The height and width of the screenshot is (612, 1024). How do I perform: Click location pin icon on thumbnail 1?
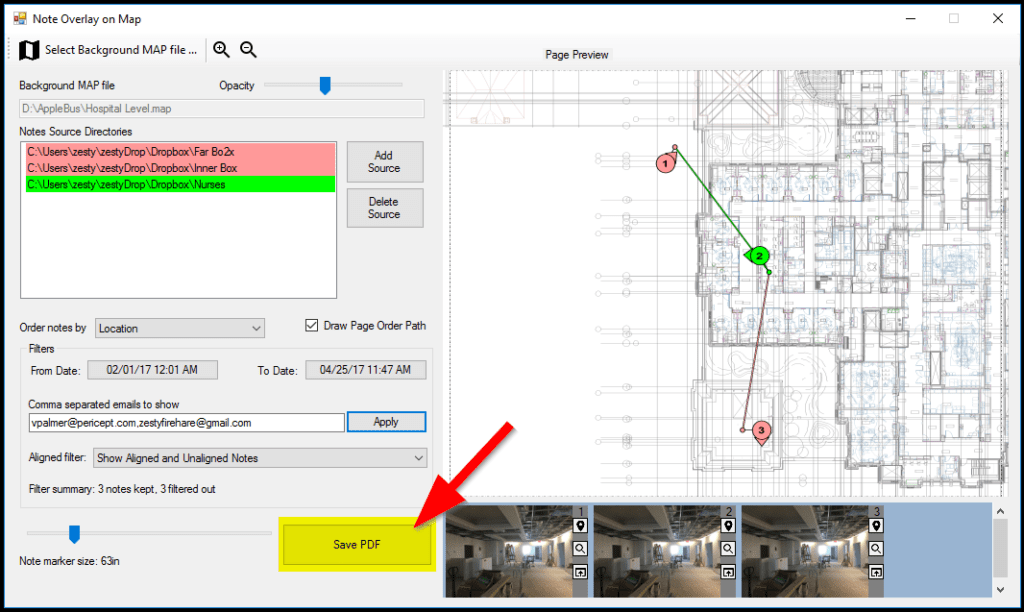pos(579,526)
